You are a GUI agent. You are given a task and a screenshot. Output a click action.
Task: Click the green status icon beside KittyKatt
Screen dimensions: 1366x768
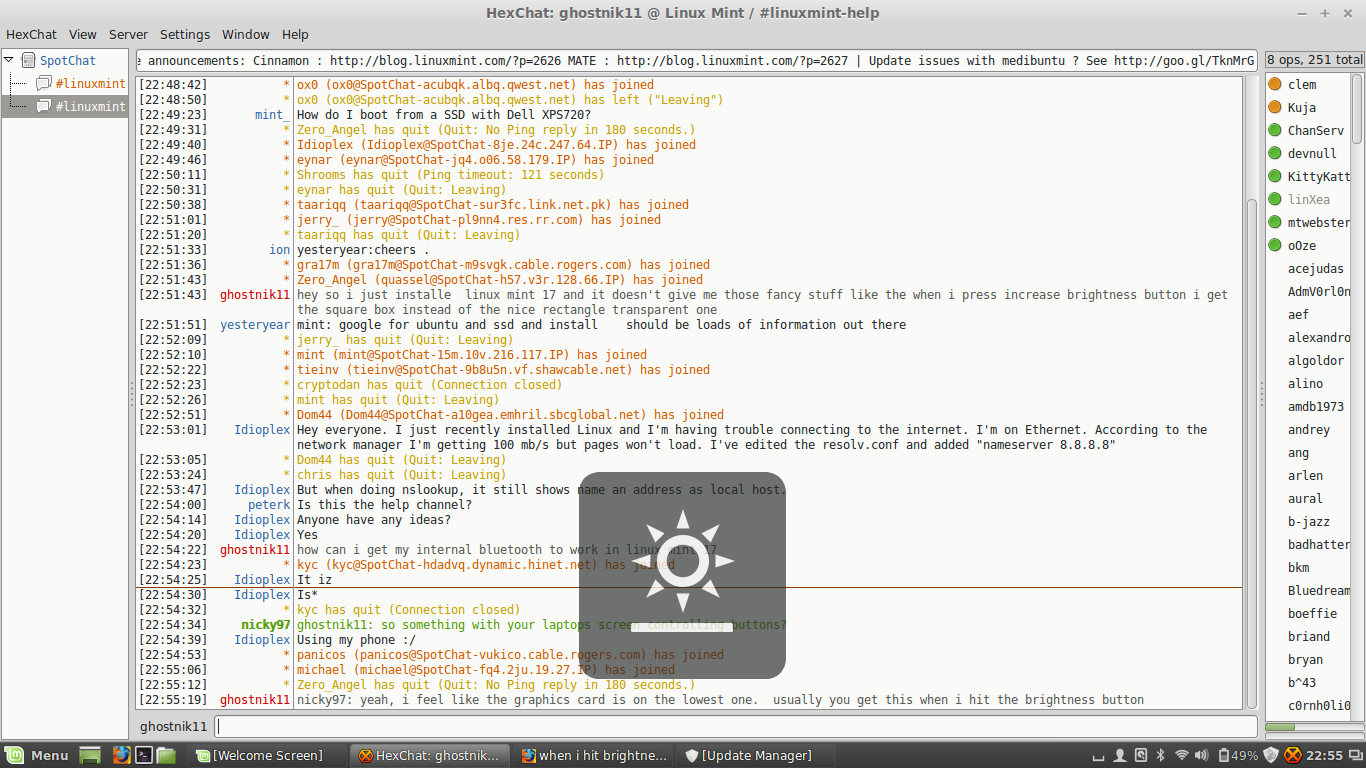coord(1275,176)
